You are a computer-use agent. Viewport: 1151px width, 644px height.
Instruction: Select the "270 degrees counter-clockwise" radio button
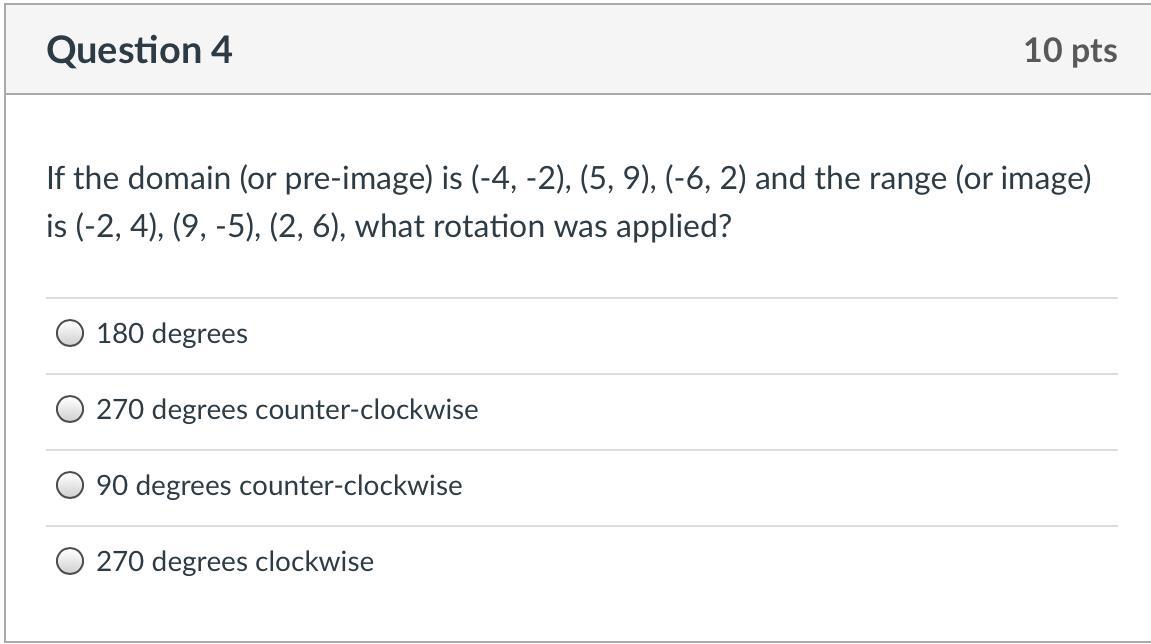[70, 410]
